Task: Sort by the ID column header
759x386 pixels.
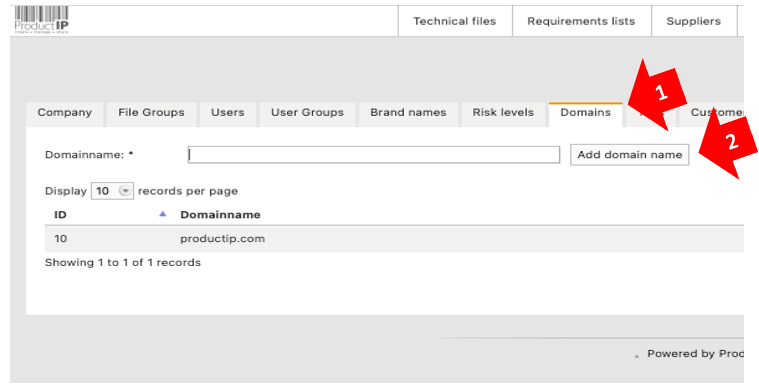Action: coord(61,215)
